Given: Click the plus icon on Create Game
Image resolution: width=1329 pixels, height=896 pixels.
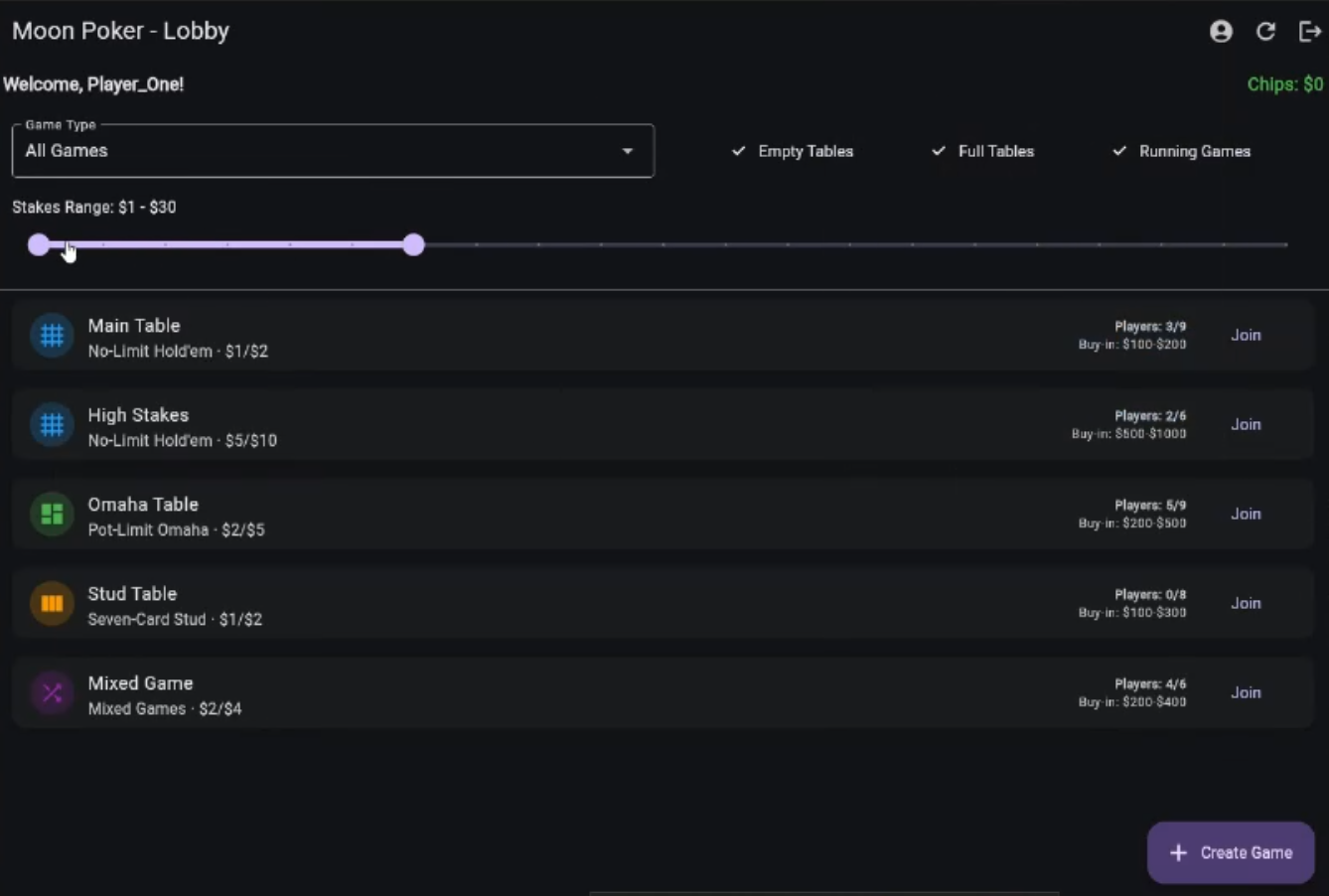Looking at the screenshot, I should pos(1178,852).
